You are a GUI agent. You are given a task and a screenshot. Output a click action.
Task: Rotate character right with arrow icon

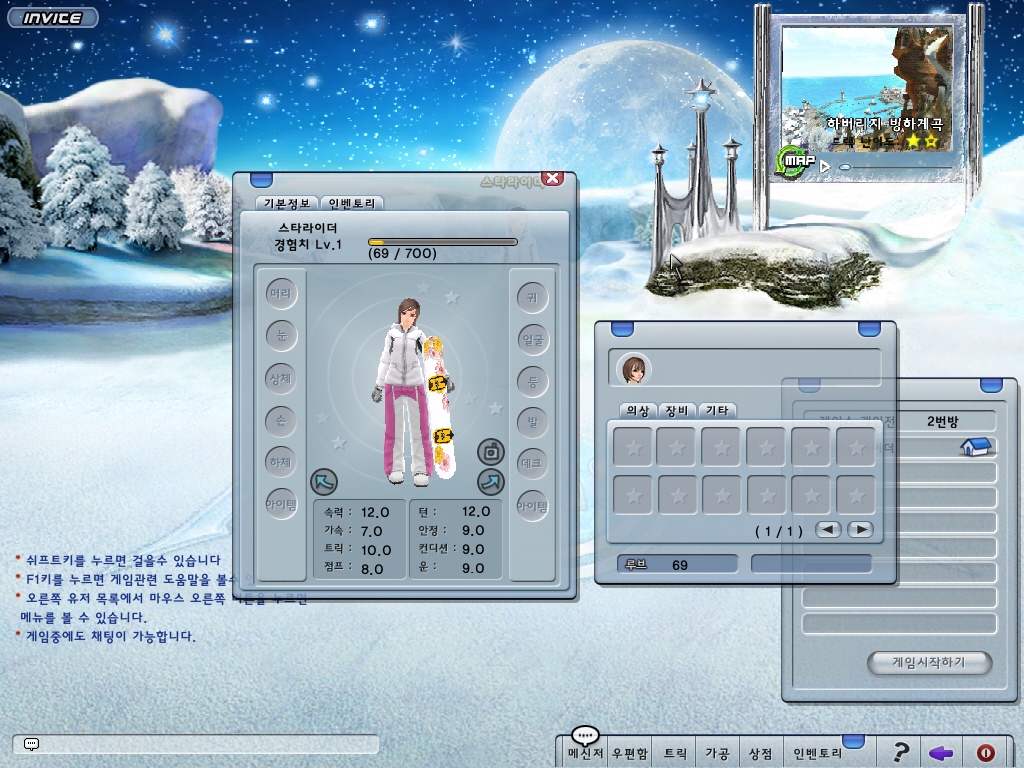point(491,482)
